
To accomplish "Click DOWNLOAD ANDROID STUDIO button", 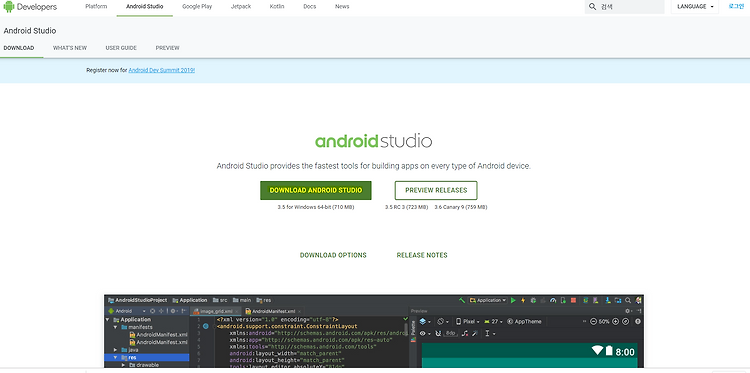I will click(316, 190).
